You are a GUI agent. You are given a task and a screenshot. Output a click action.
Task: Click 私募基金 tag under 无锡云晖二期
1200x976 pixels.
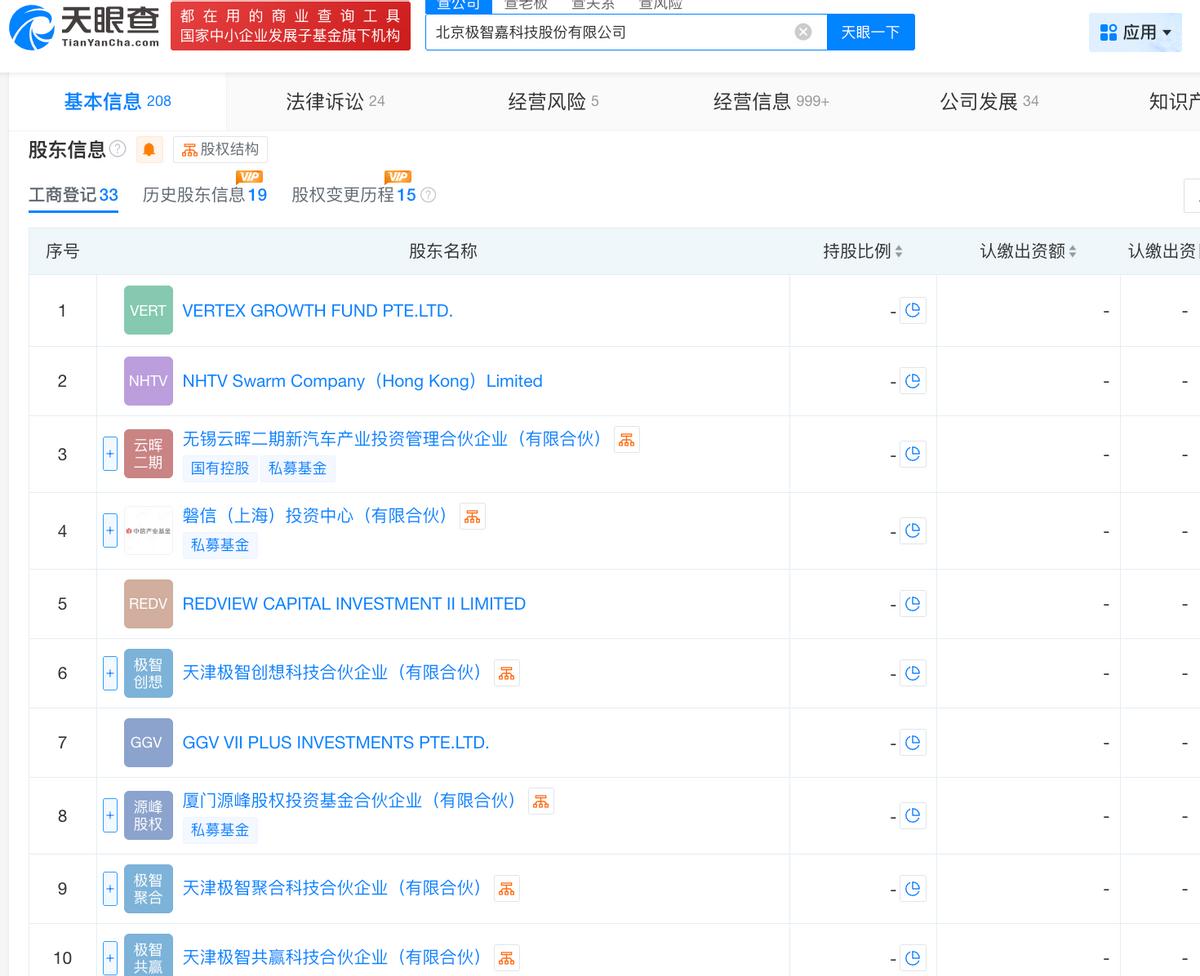pyautogui.click(x=297, y=468)
